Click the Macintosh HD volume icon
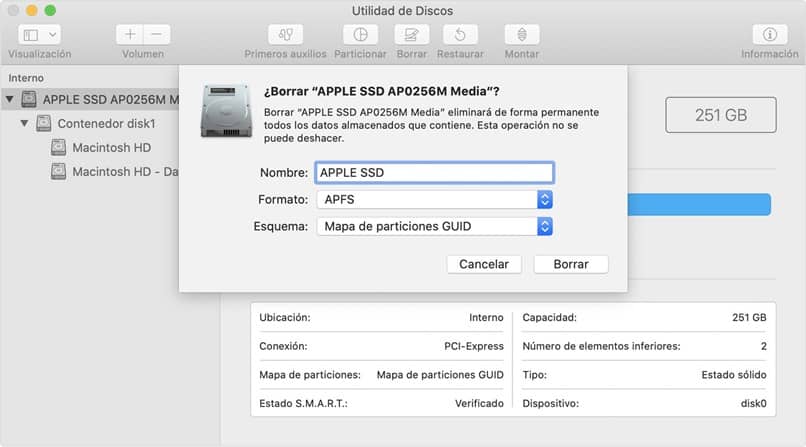The width and height of the screenshot is (806, 447). coord(59,147)
